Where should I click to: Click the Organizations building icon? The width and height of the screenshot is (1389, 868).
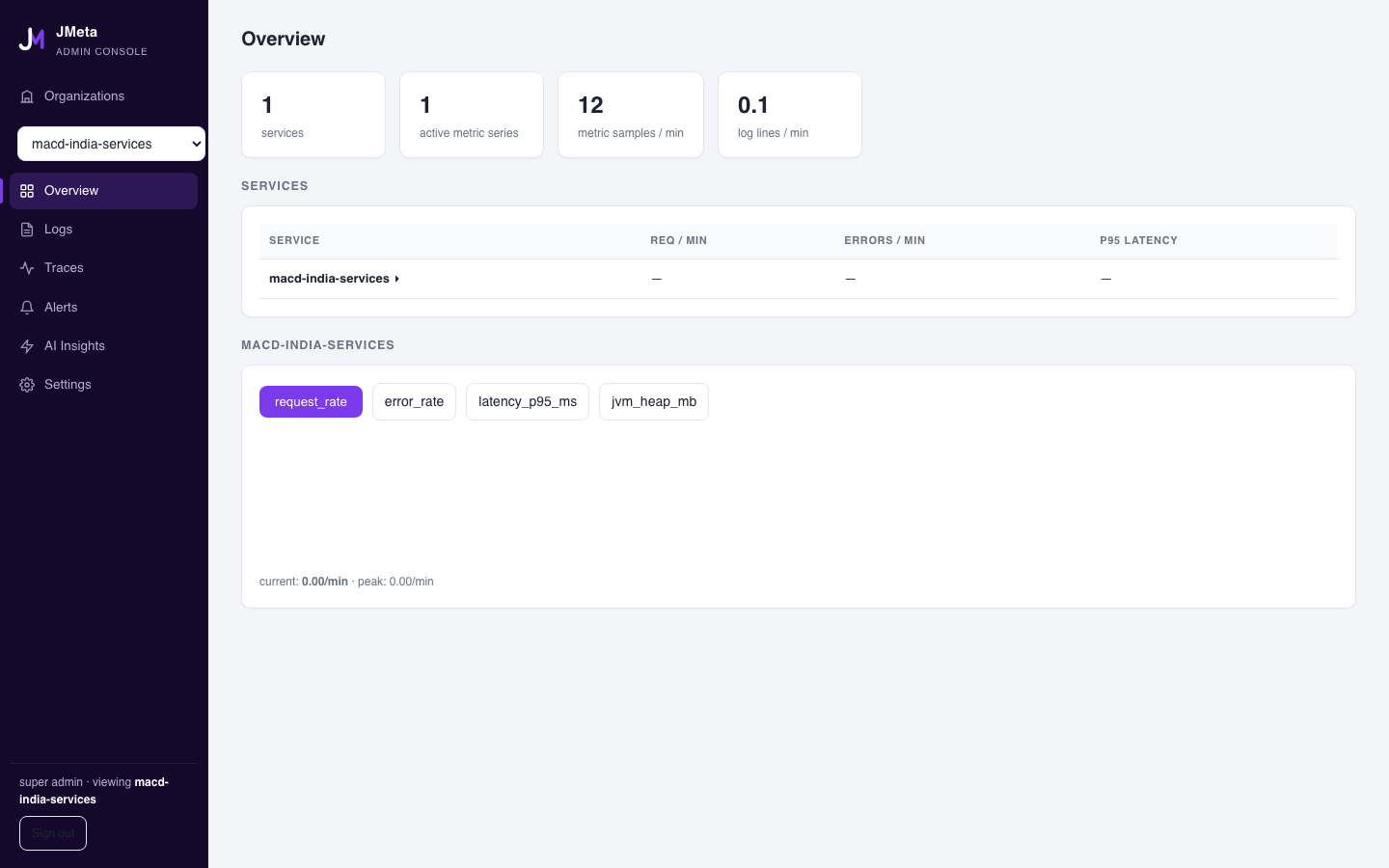[x=27, y=96]
